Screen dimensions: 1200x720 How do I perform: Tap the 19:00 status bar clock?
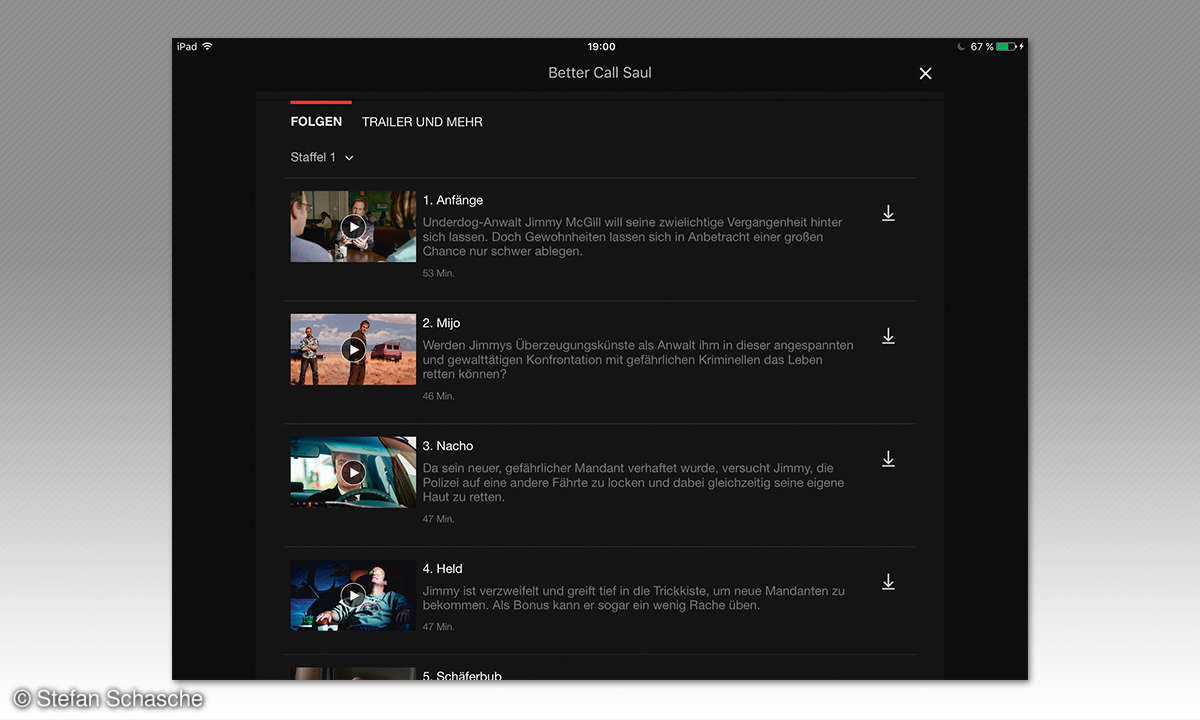(x=601, y=47)
